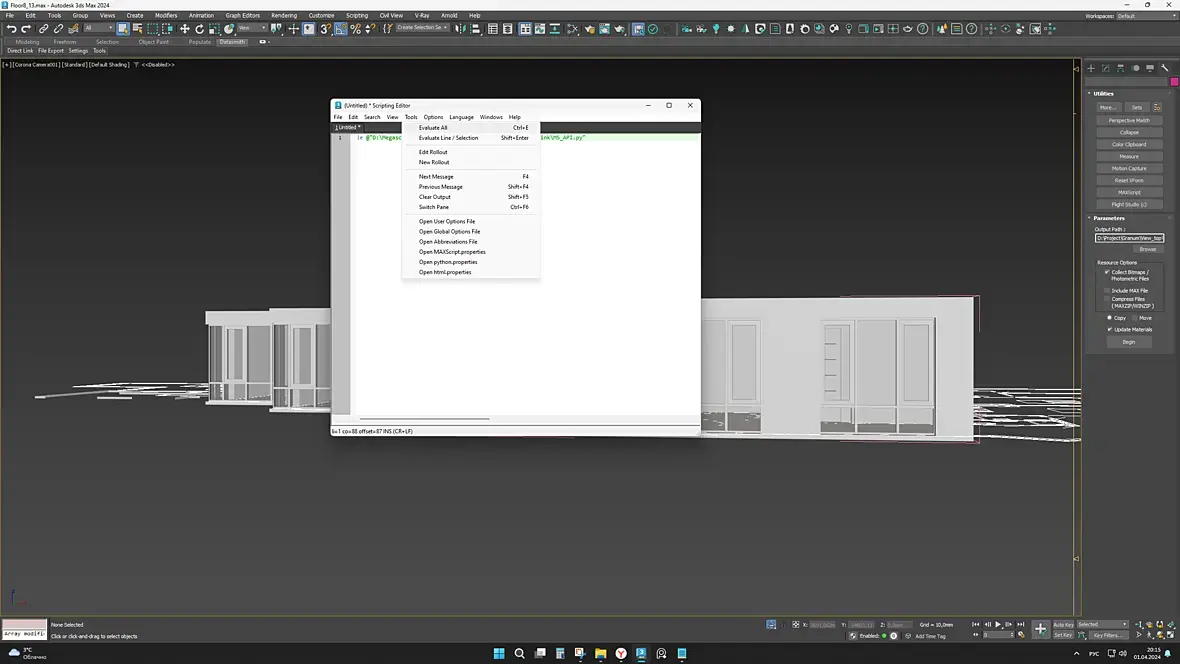Select the Rotate tool icon

[x=199, y=29]
